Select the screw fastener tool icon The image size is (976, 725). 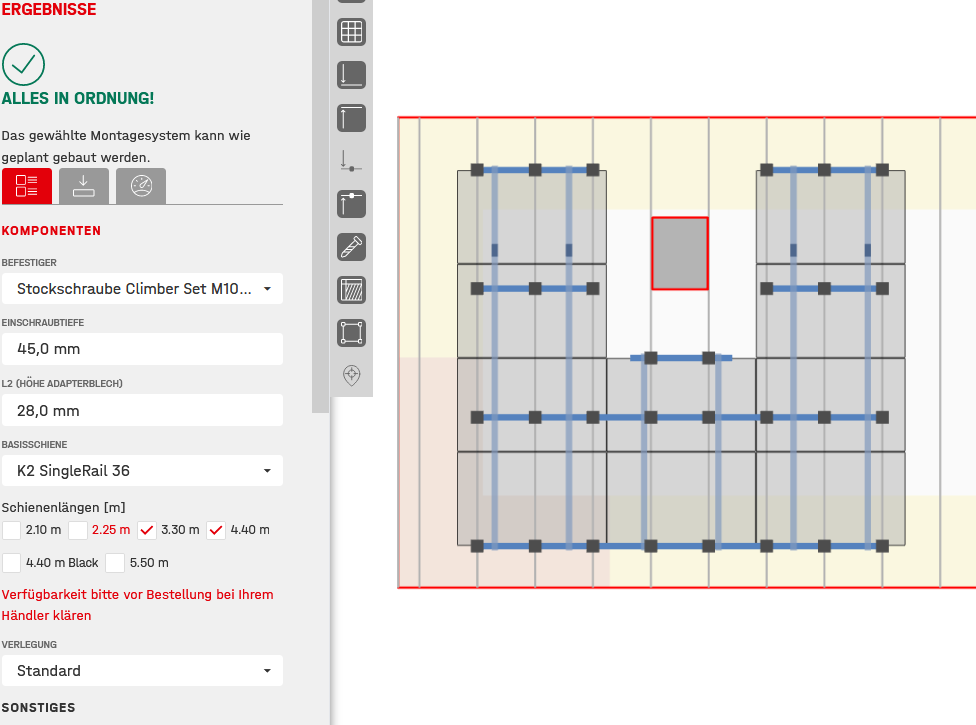[351, 247]
